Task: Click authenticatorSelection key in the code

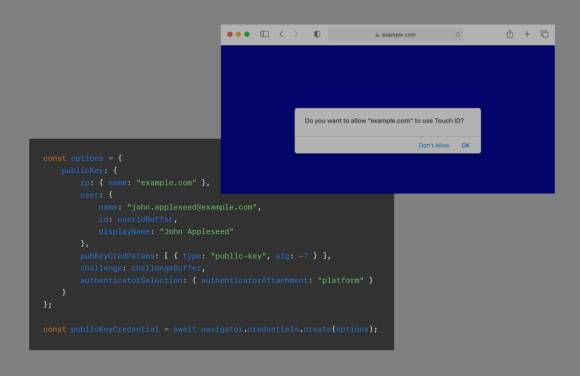Action: [131, 281]
